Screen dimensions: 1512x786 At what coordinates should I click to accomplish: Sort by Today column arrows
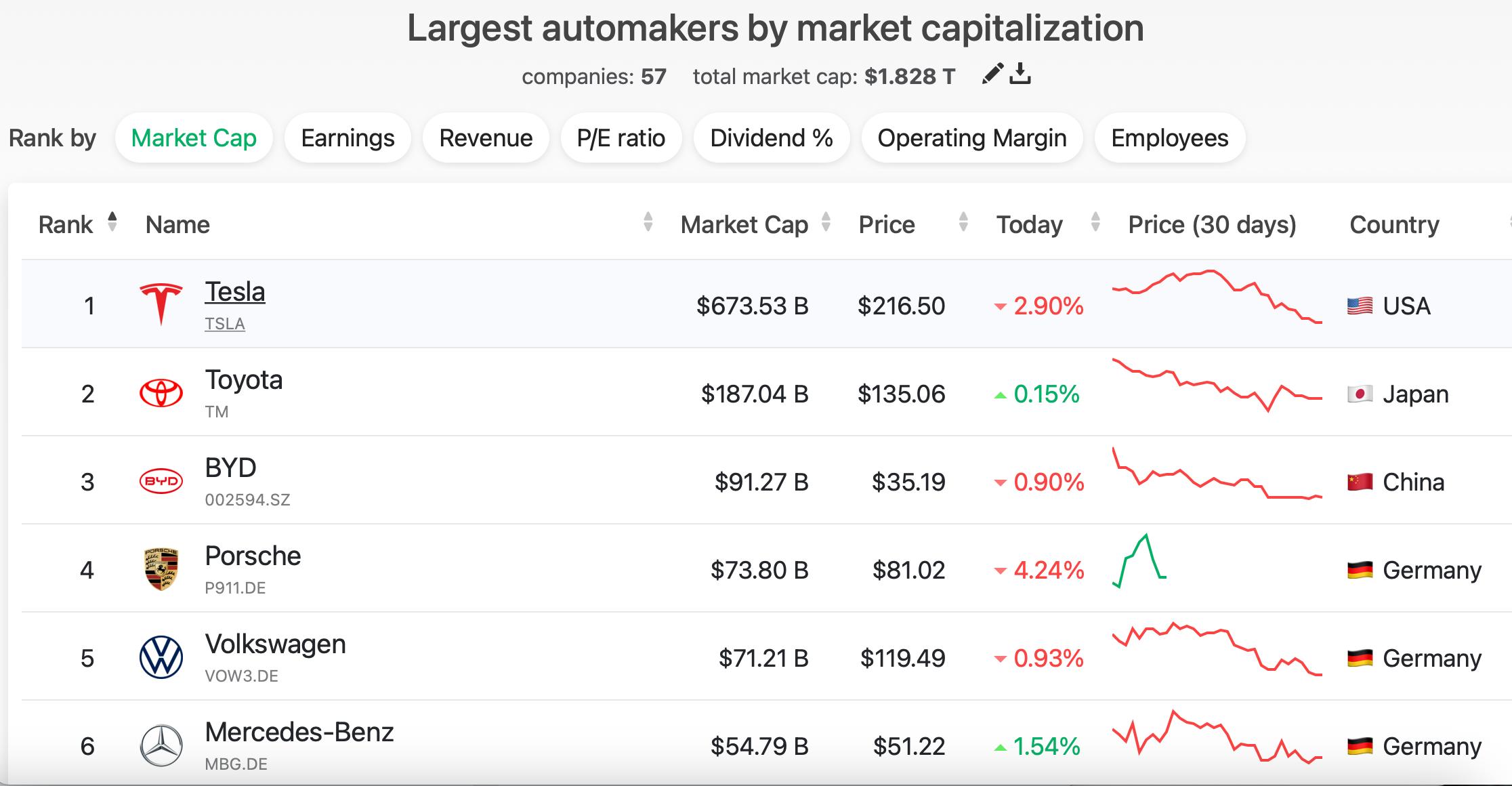click(x=1095, y=222)
